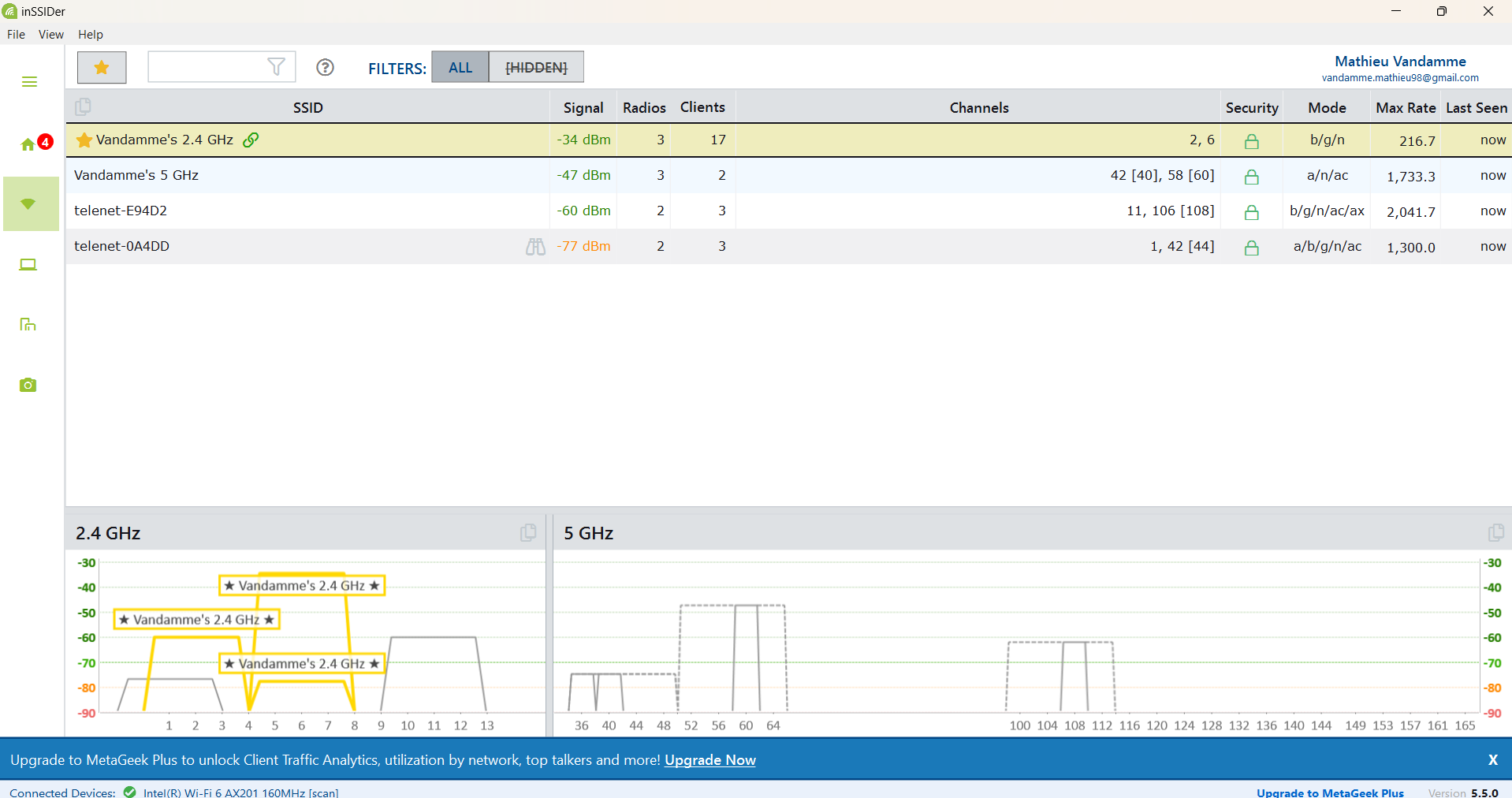Click the help question mark icon
Viewport: 1512px width, 798px height.
325,68
